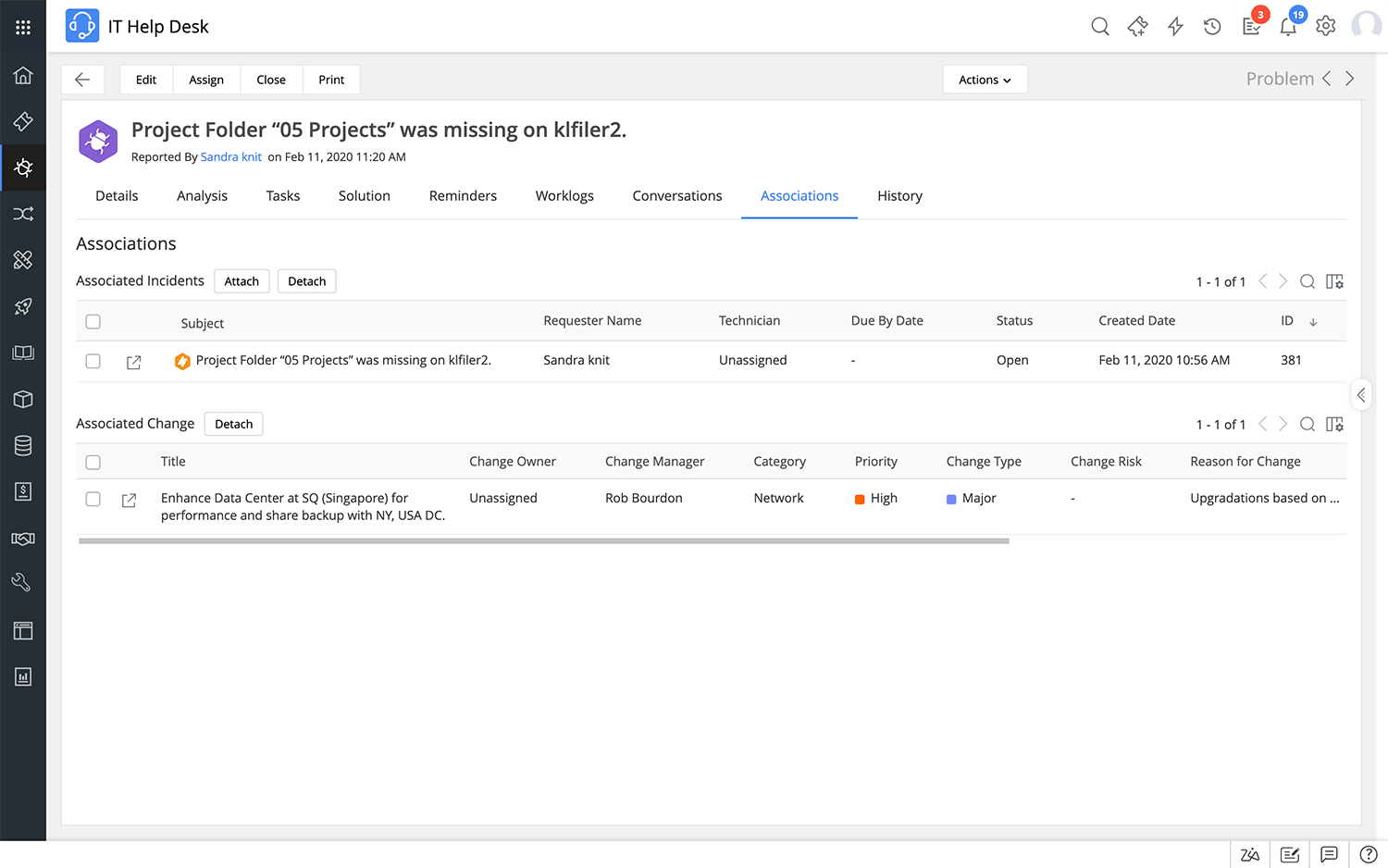The width and height of the screenshot is (1388, 868).
Task: Open incident 381 in new window icon
Action: 134,362
